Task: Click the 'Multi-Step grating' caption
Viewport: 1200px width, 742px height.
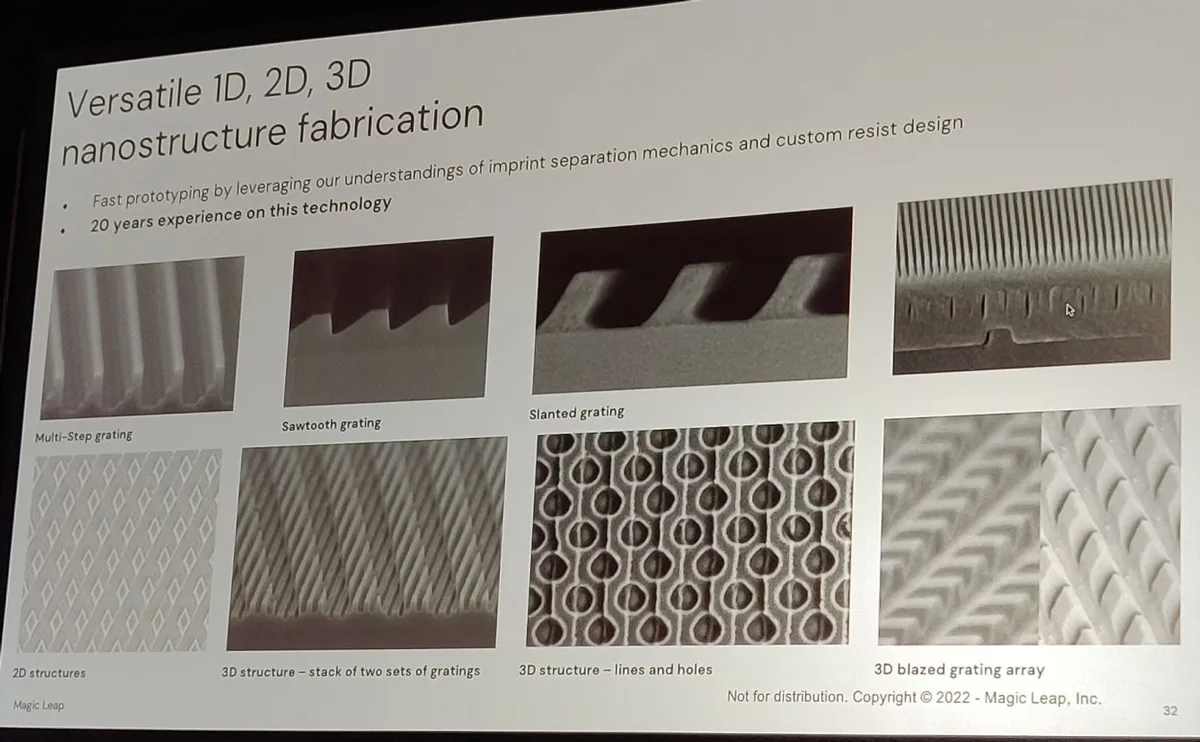Action: [83, 436]
